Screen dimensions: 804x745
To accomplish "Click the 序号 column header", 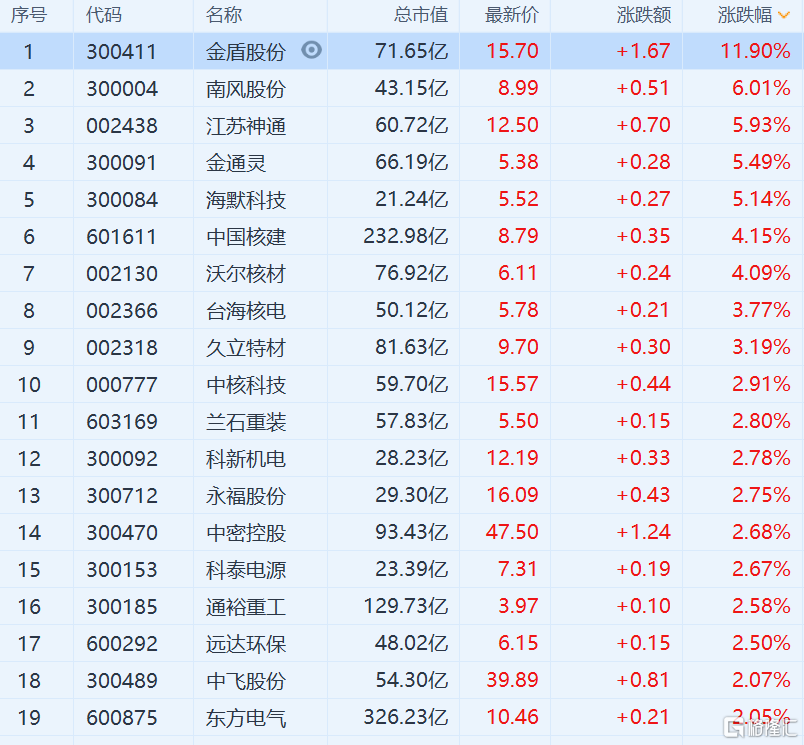I will 29,15.
